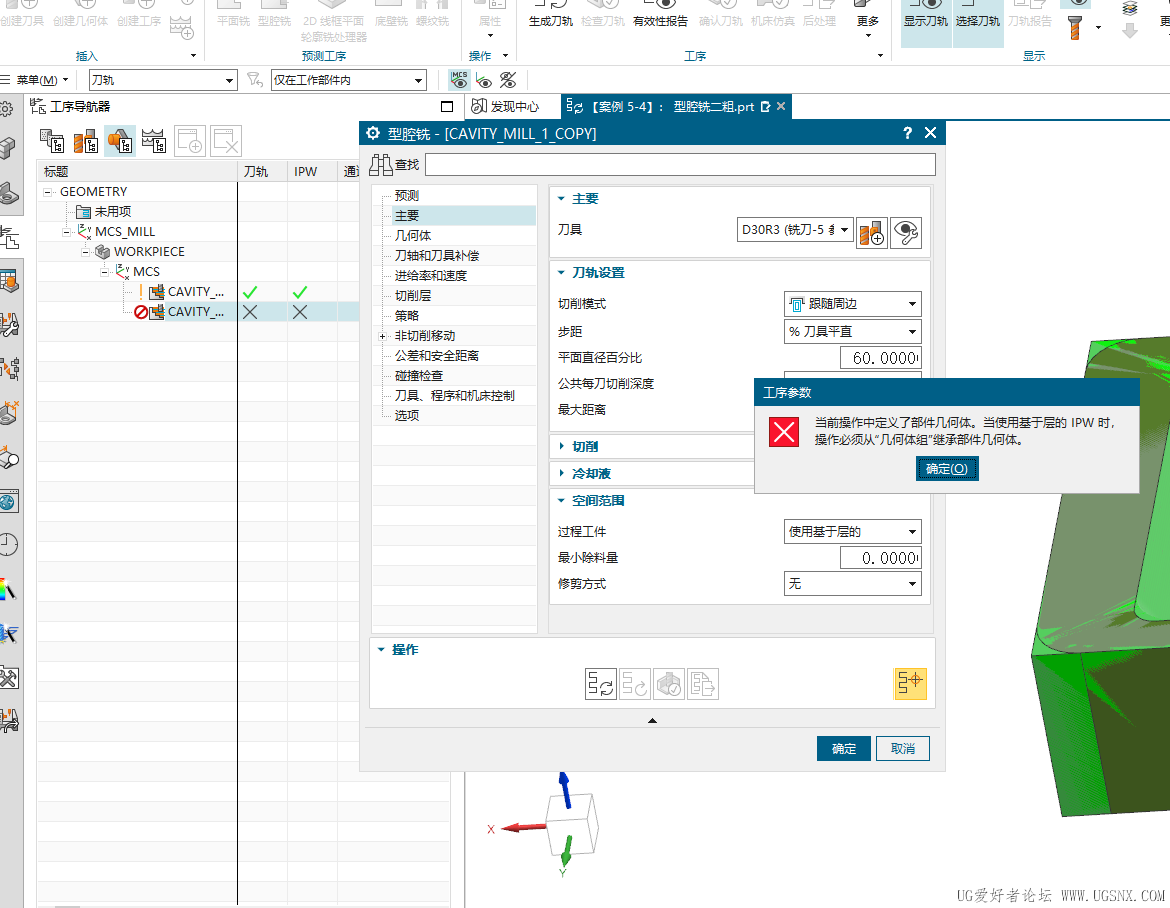
Task: Collapse dialog with the bottom up arrow
Action: click(652, 721)
